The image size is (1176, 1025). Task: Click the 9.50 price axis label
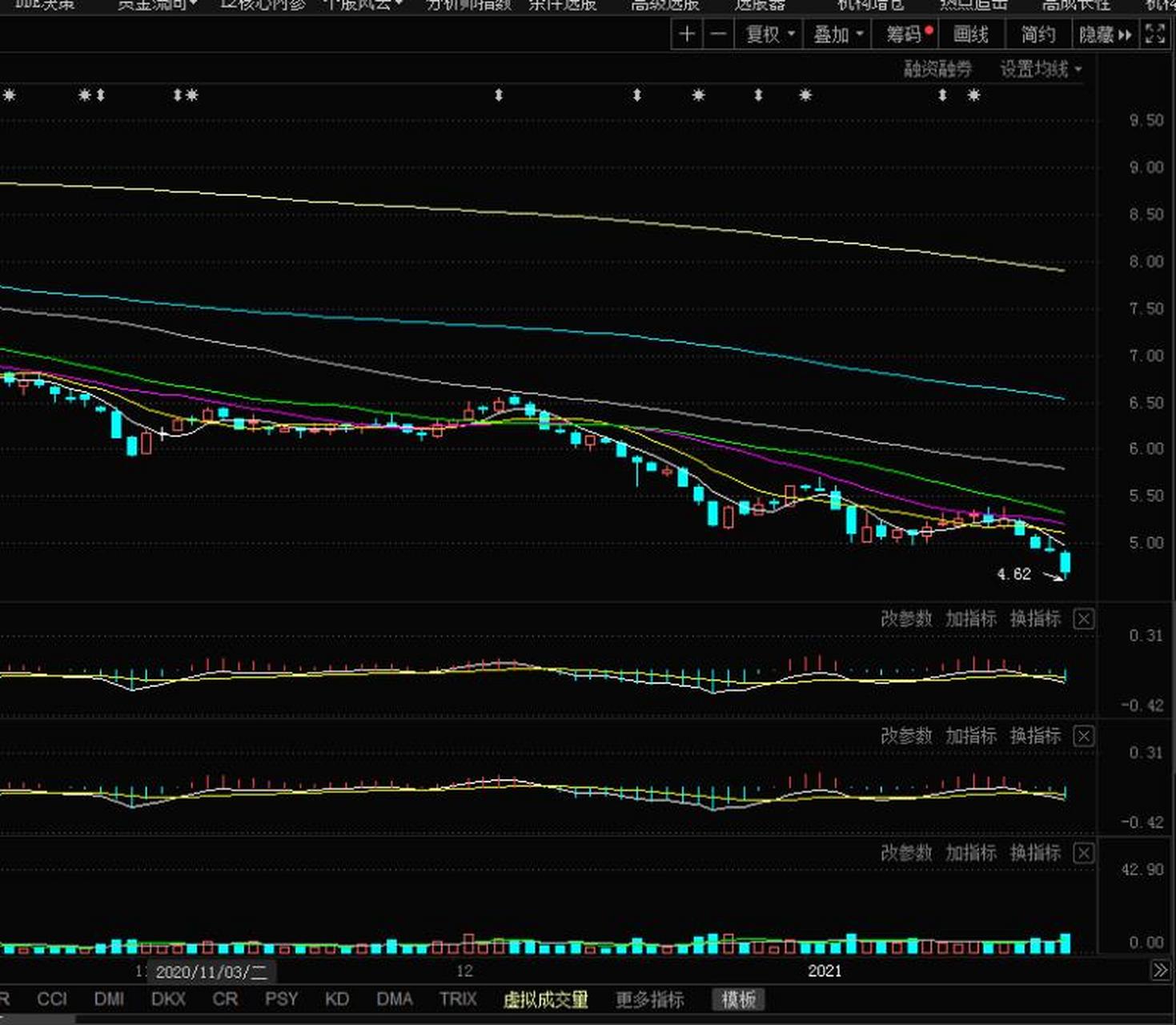click(1146, 120)
